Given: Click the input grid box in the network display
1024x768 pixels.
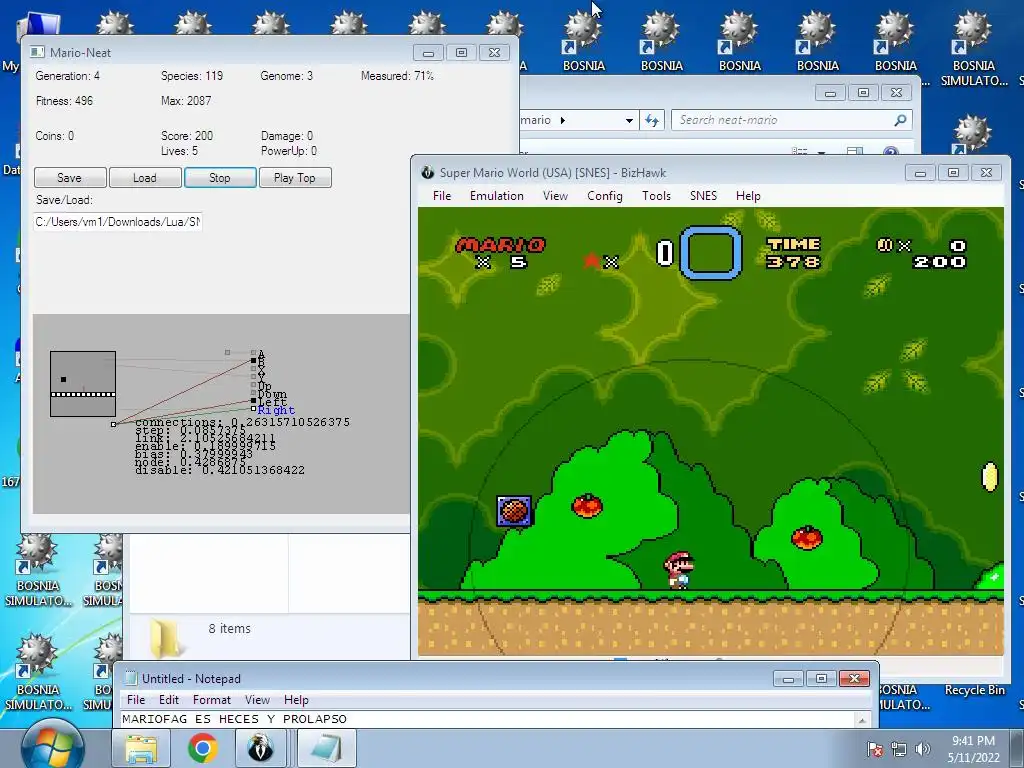Looking at the screenshot, I should pos(83,384).
